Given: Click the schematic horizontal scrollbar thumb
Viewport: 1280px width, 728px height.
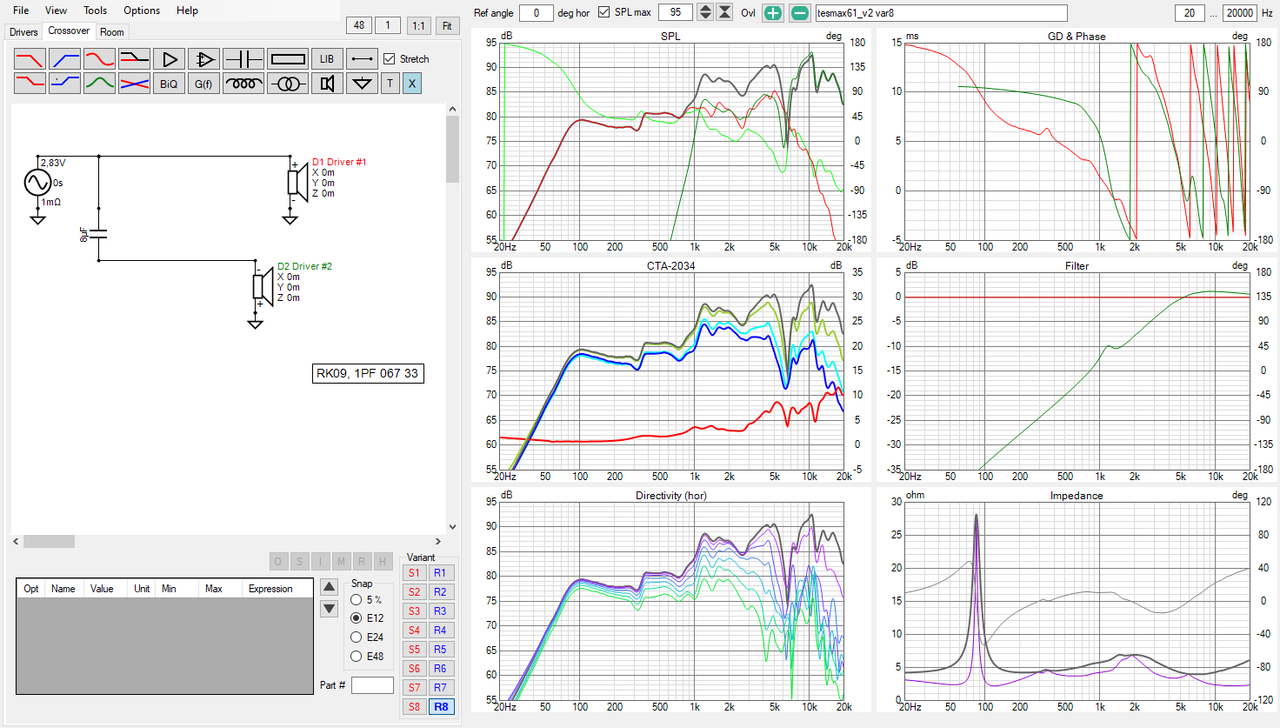Looking at the screenshot, I should [x=49, y=541].
